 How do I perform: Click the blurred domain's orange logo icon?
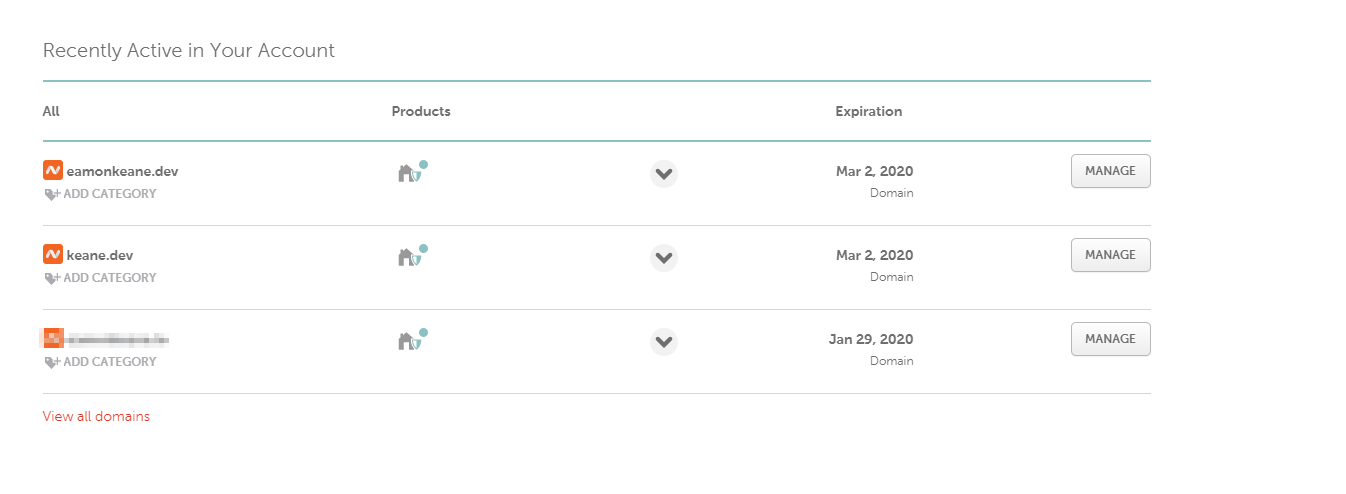pos(53,338)
